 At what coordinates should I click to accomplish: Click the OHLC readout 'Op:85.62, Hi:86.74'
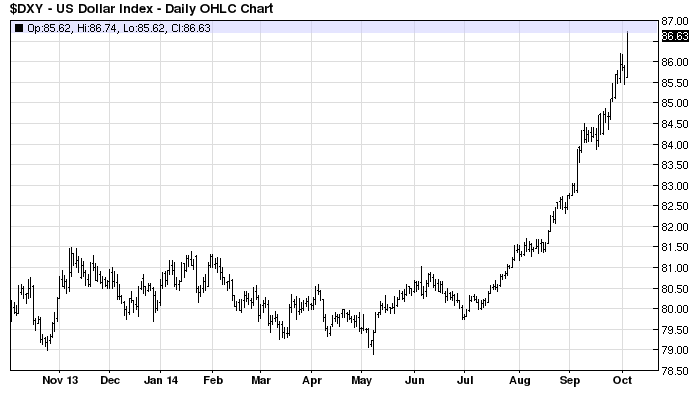tap(70, 28)
